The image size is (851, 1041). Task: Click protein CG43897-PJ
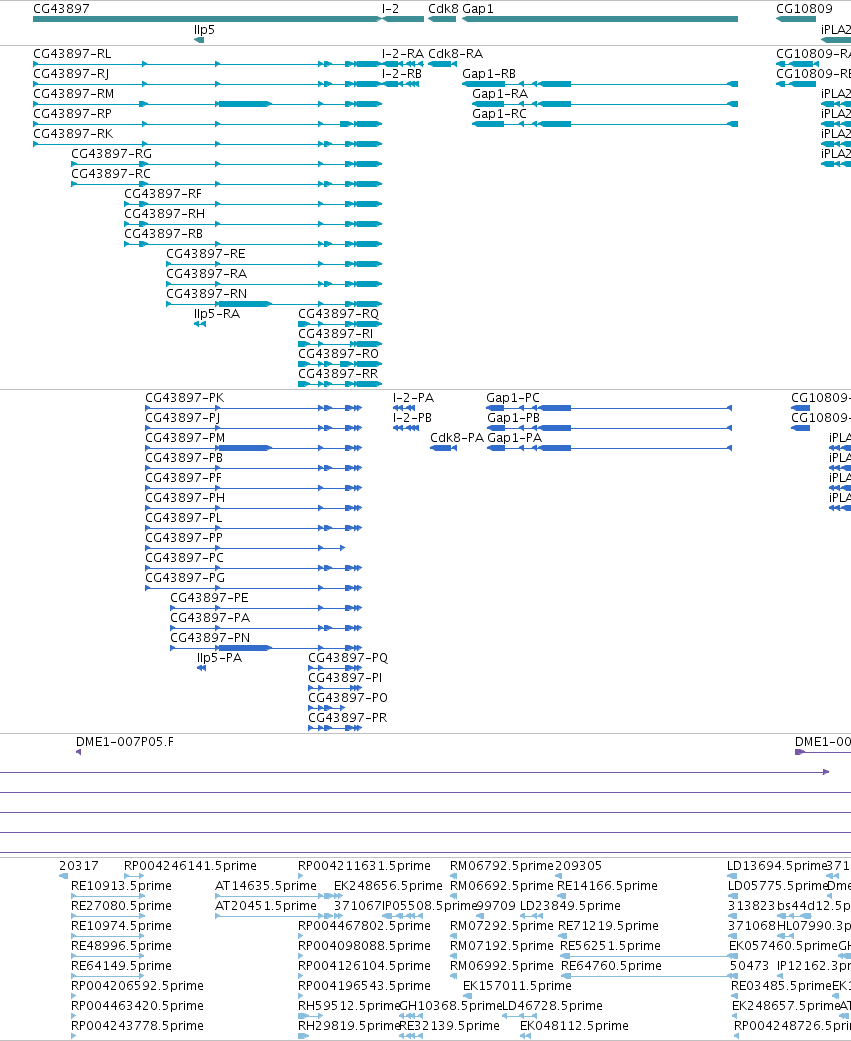click(254, 428)
